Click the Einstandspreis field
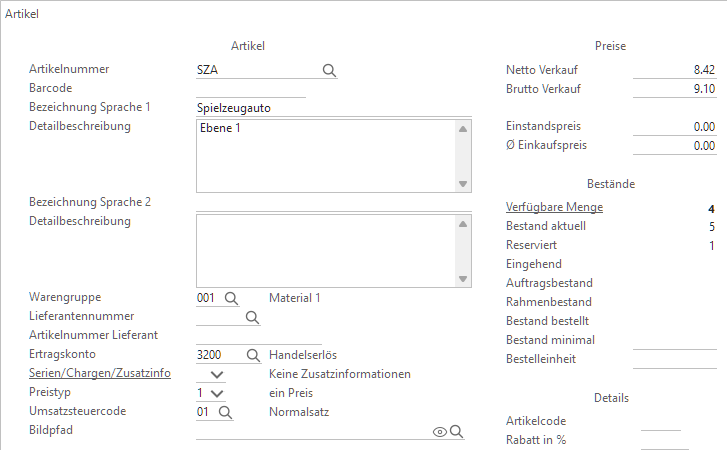The image size is (727, 450). coord(675,127)
